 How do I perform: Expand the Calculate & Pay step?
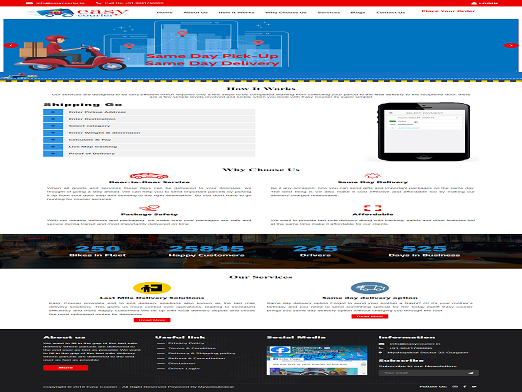pyautogui.click(x=149, y=140)
